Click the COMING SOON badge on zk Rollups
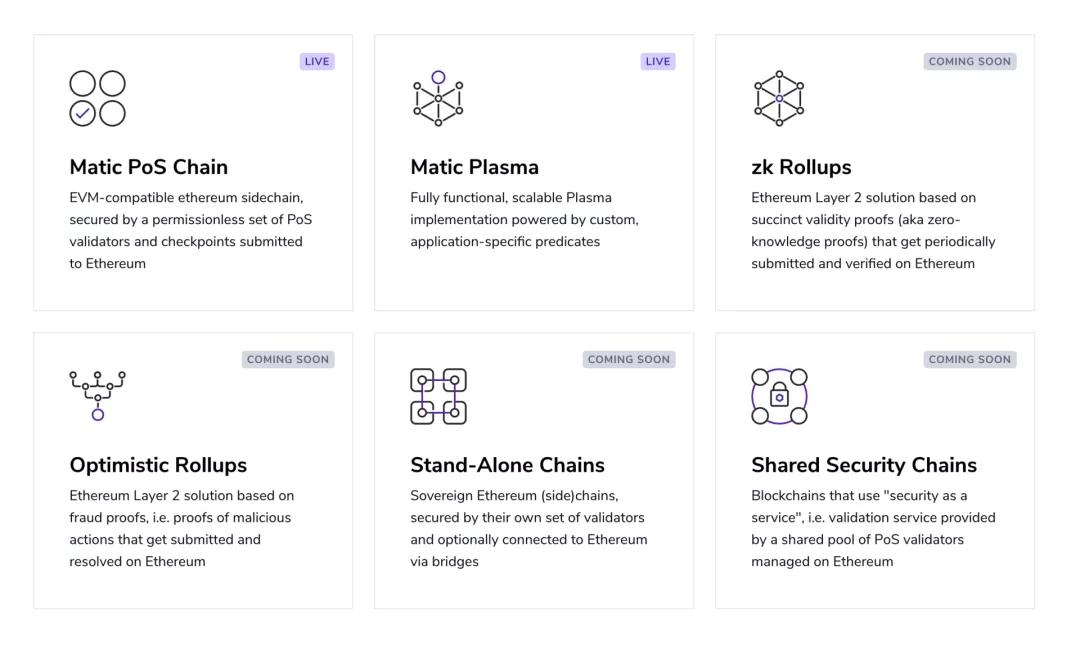Screen dimensions: 1080x654 969,62
